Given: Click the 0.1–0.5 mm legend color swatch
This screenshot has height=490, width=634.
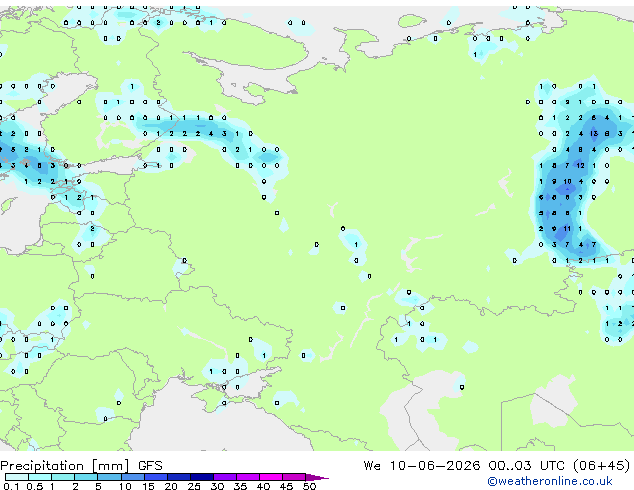Looking at the screenshot, I should coord(17,477).
